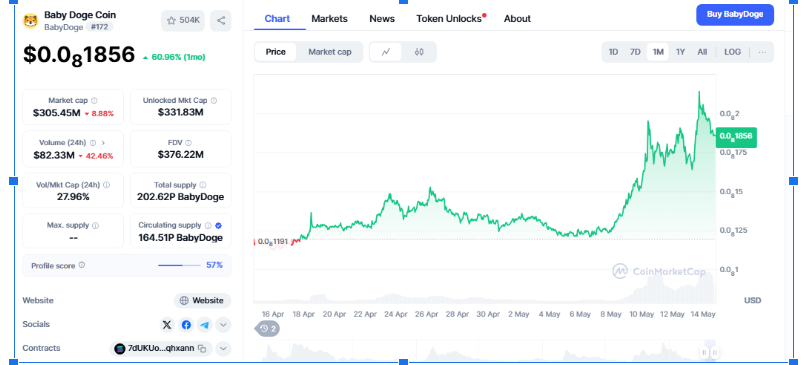
Task: Toggle LOG scale on the chart
Action: (732, 52)
